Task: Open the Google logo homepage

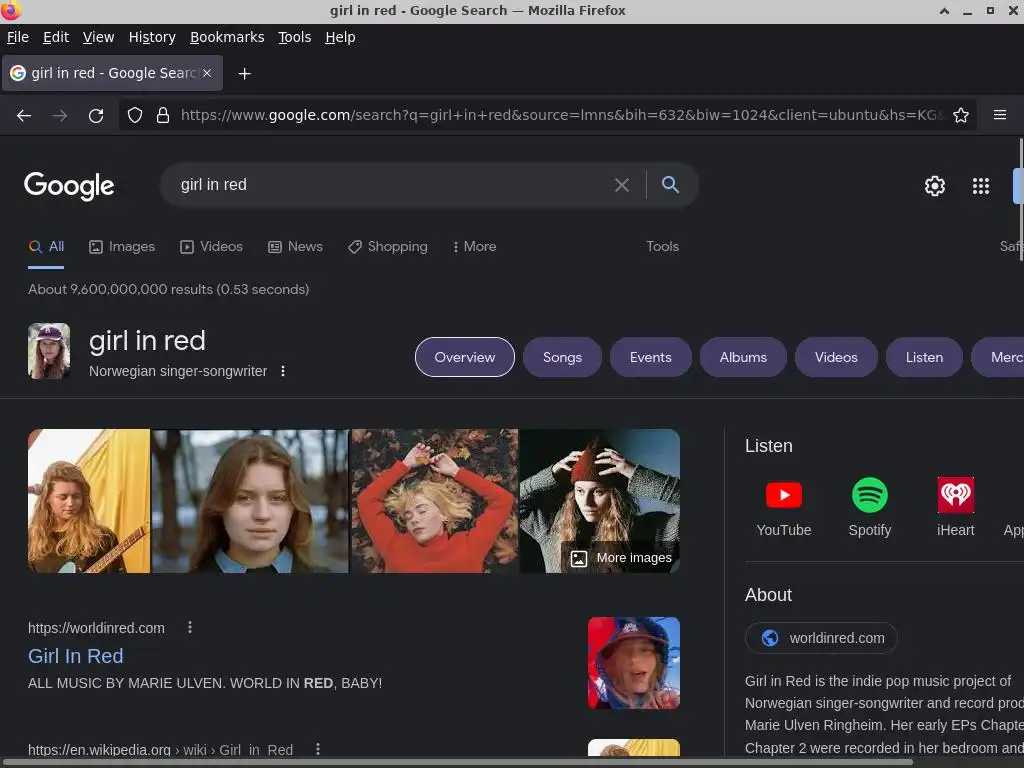Action: 69,186
